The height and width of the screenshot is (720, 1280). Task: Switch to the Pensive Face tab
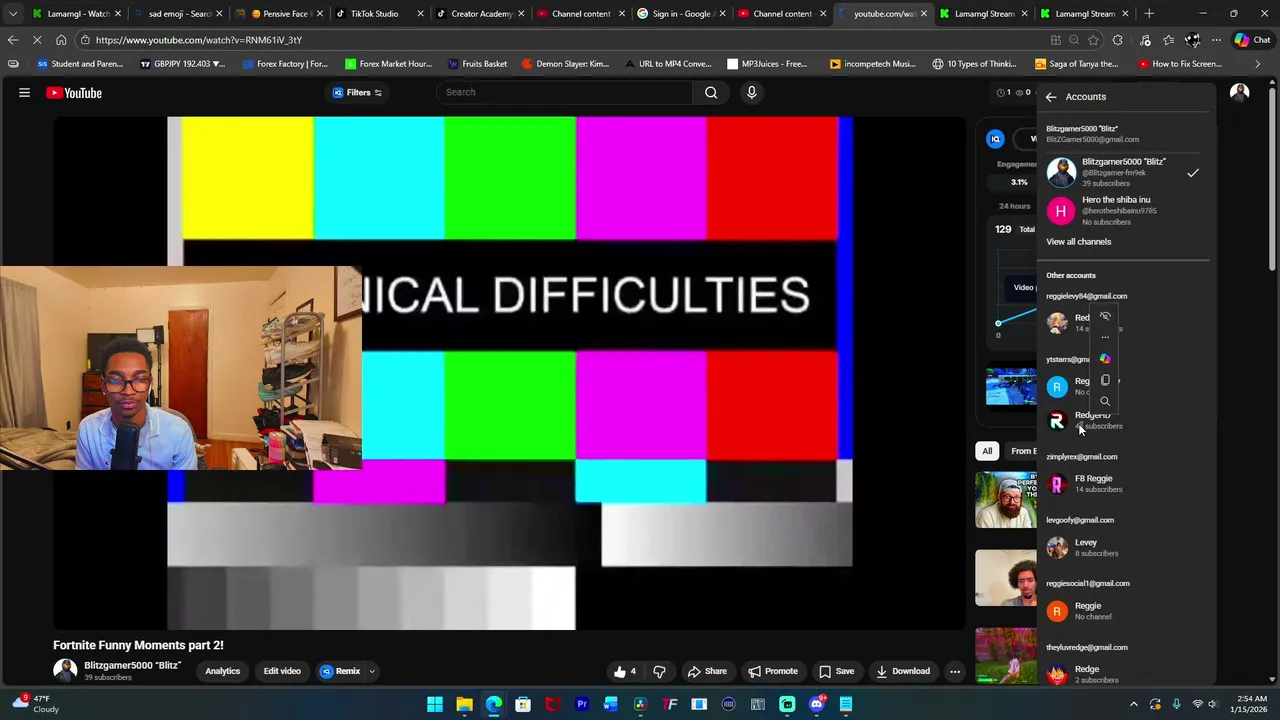coord(278,14)
